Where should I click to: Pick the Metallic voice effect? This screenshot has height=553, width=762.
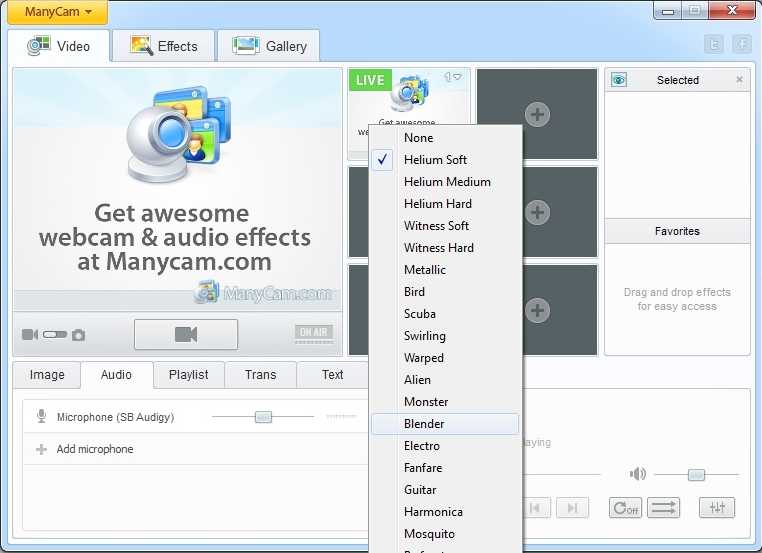click(445, 270)
